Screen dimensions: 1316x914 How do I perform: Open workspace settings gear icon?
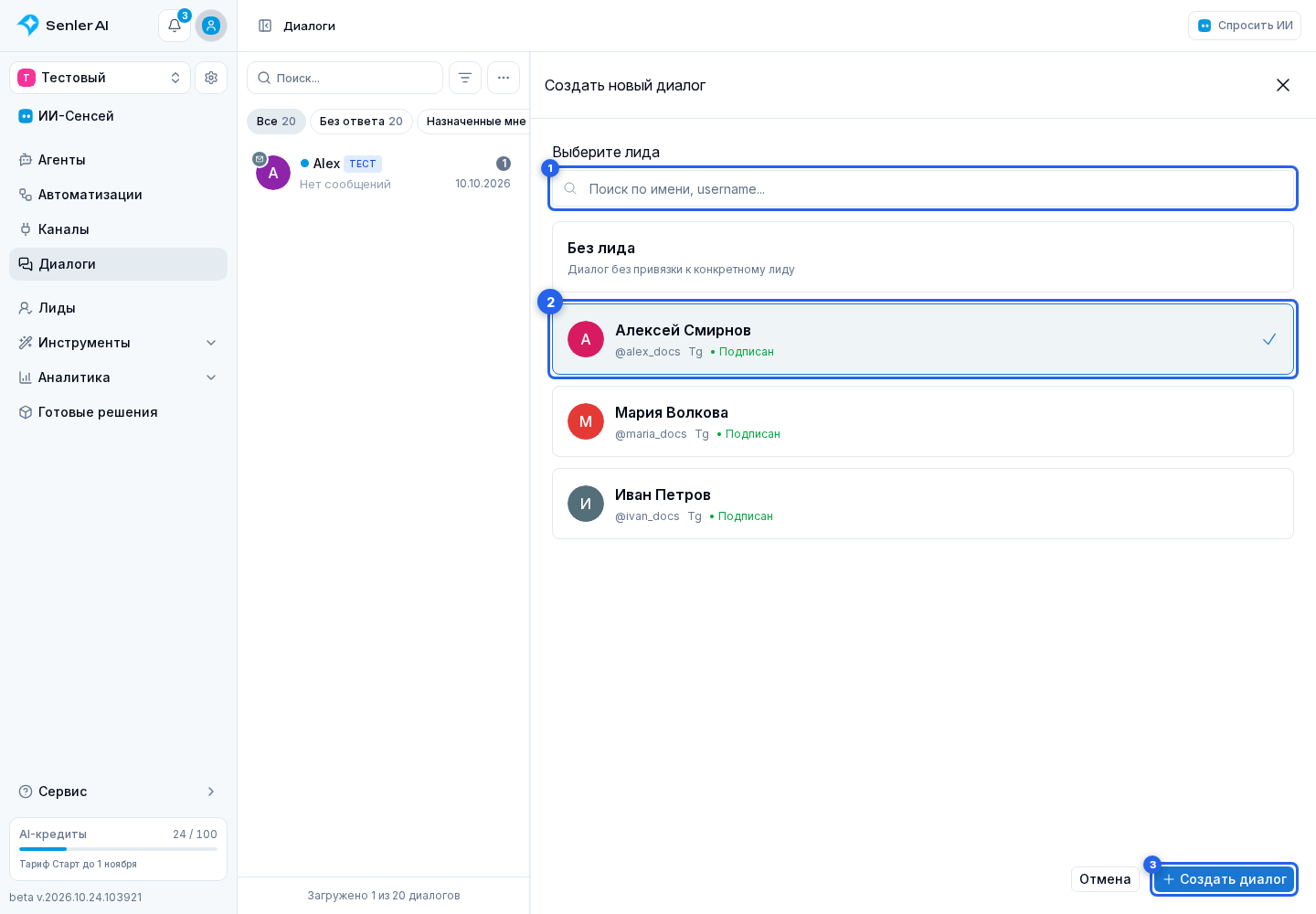[x=211, y=78]
